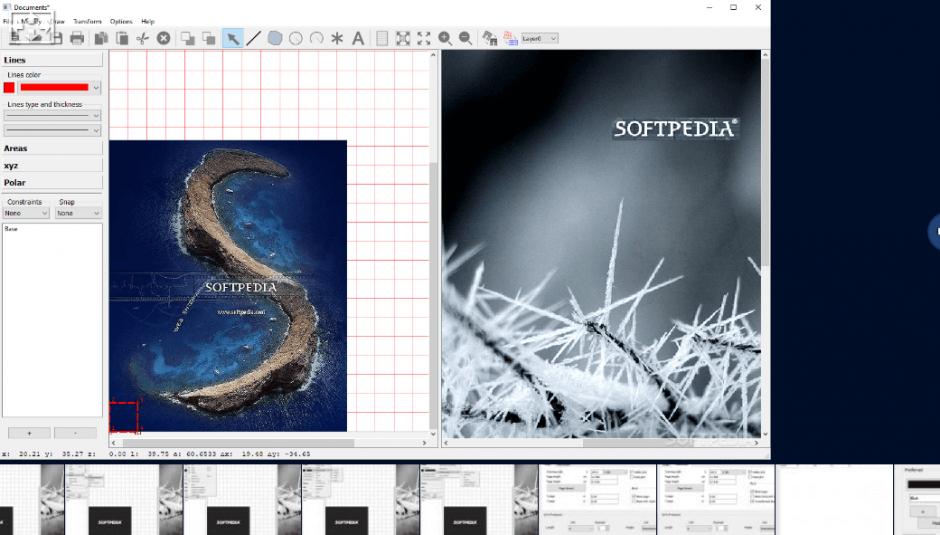This screenshot has width=940, height=535.
Task: Open the fourth thumbnail in the bottom strip
Action: (360, 500)
